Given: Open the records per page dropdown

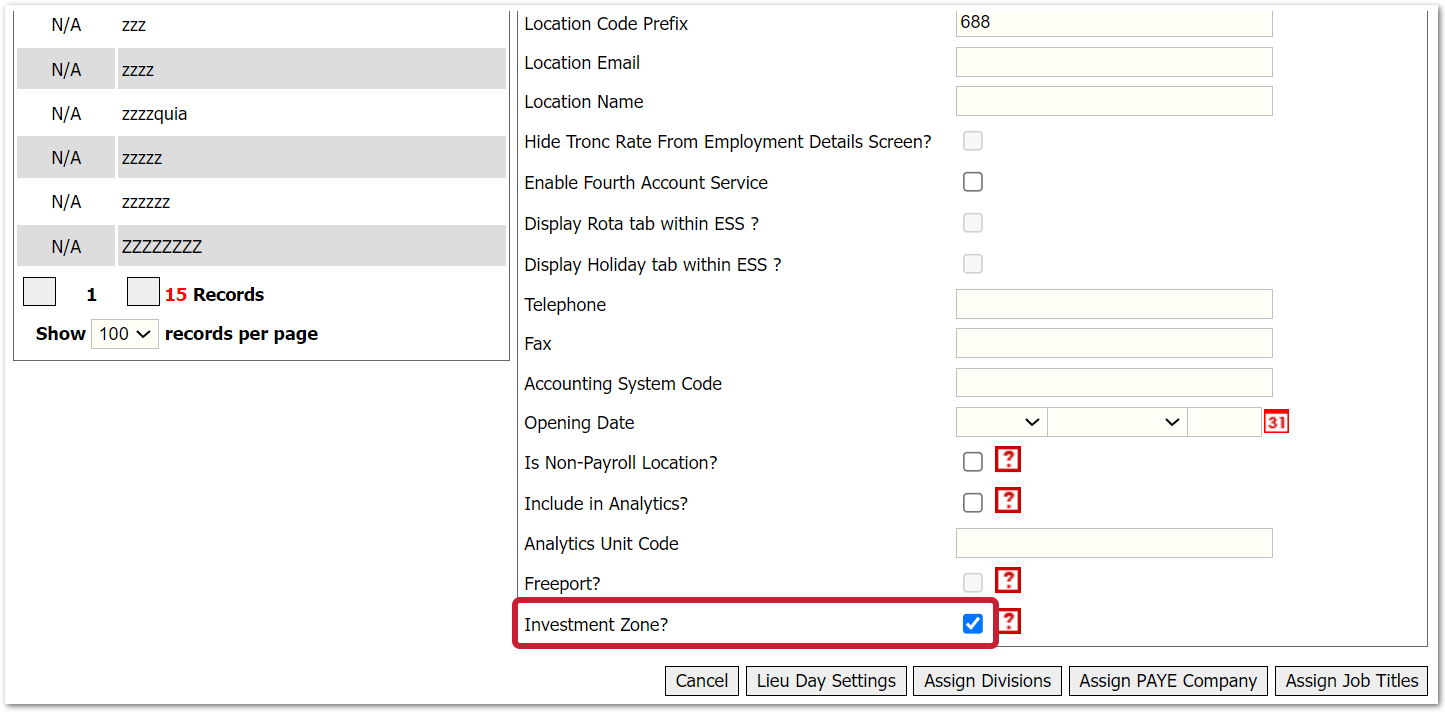Looking at the screenshot, I should (x=124, y=334).
